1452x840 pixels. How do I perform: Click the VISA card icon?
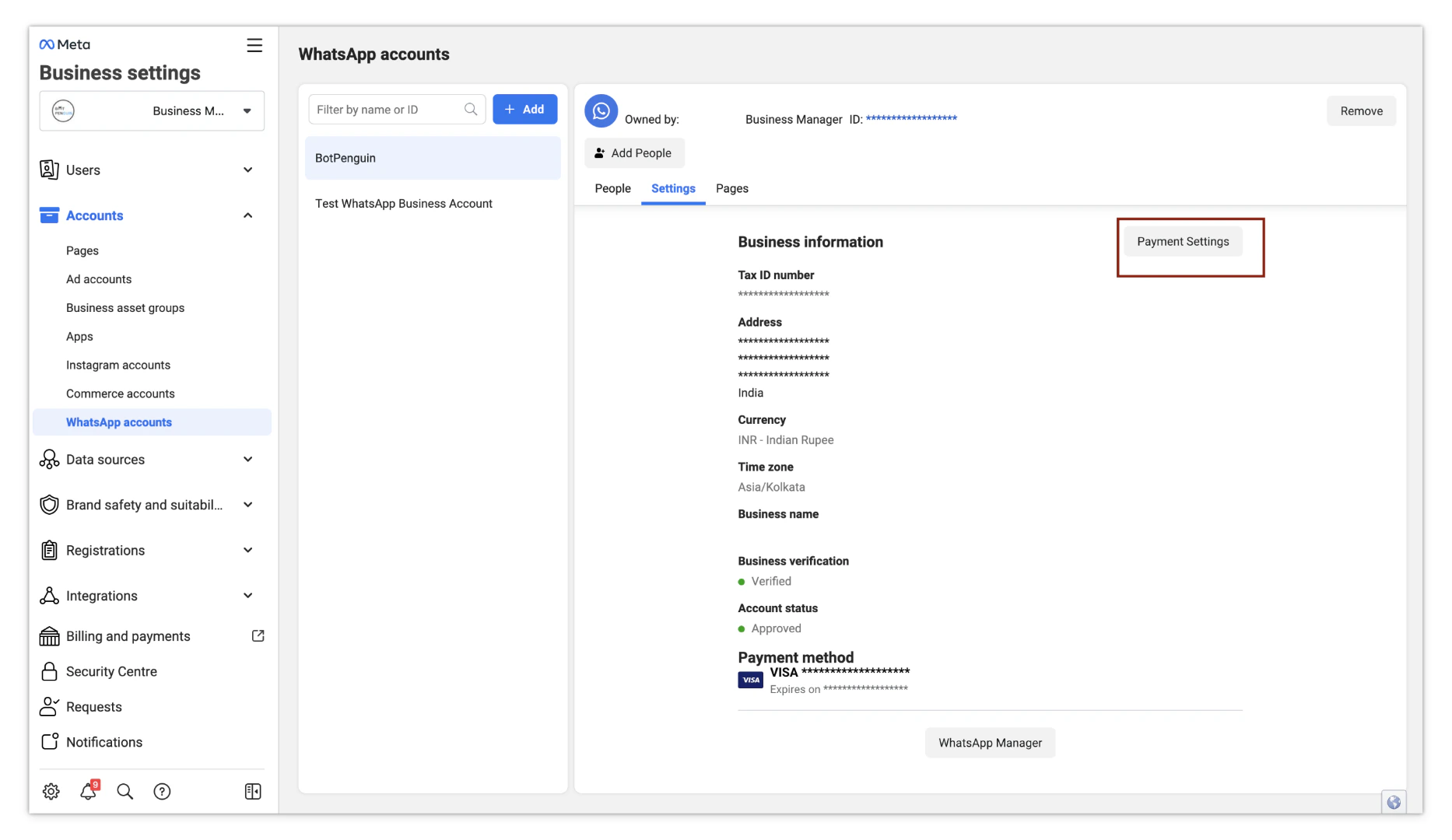tap(751, 680)
